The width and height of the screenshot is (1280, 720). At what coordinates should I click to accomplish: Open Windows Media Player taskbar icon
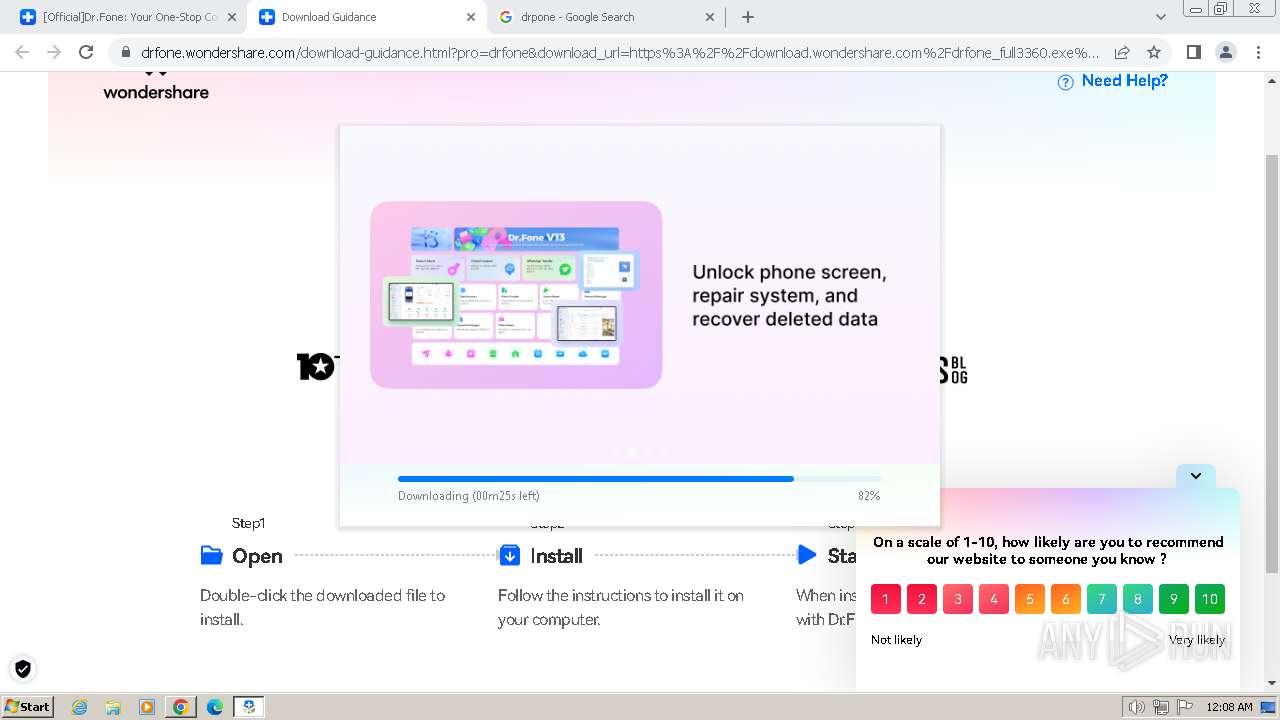pyautogui.click(x=147, y=707)
